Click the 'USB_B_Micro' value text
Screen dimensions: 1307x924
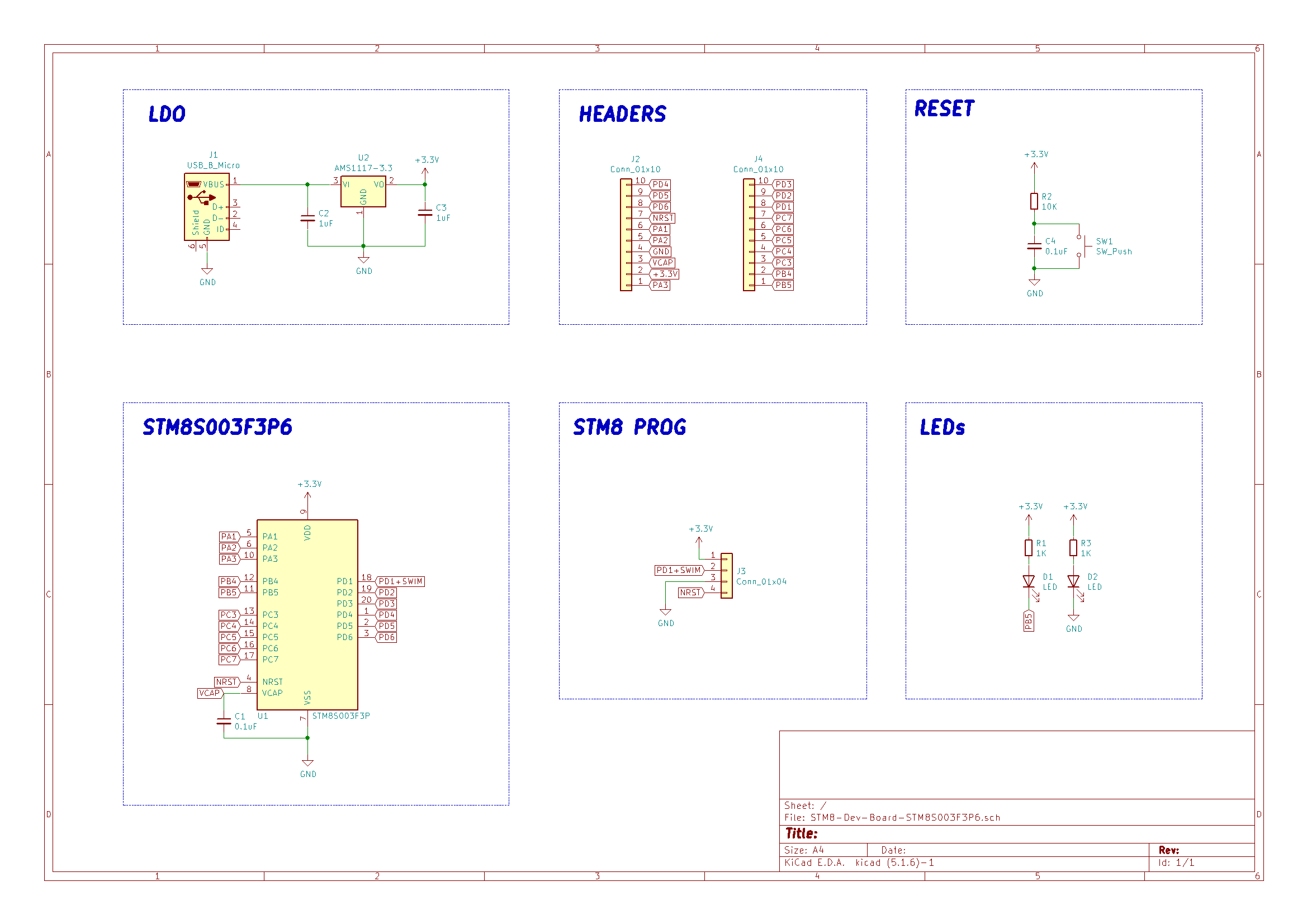pos(214,165)
